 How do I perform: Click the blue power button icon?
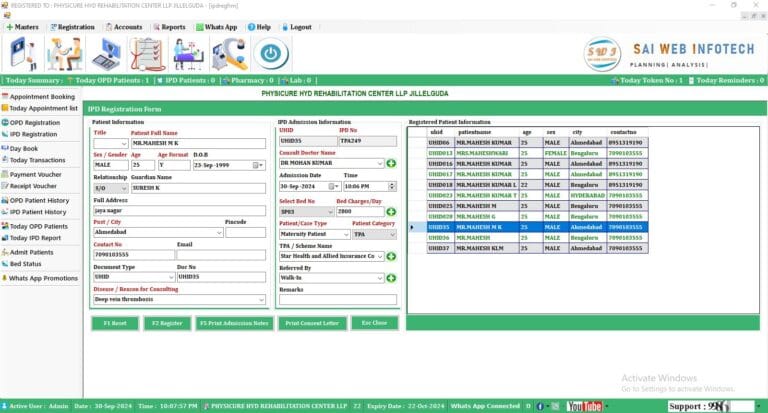tap(271, 54)
